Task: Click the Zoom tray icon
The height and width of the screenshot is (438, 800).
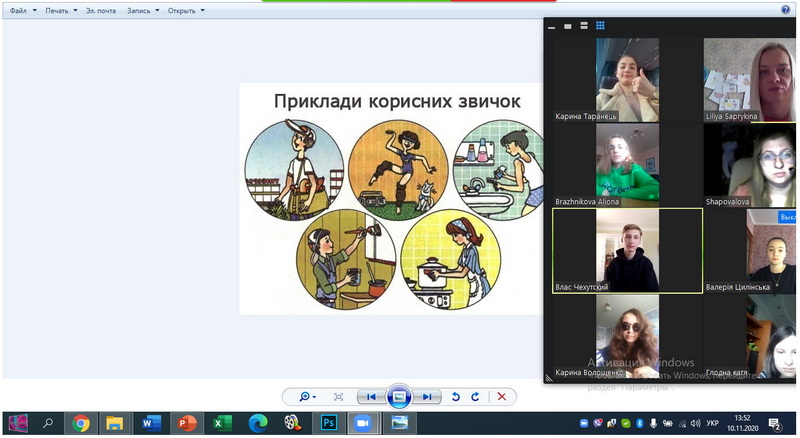Action: click(584, 423)
